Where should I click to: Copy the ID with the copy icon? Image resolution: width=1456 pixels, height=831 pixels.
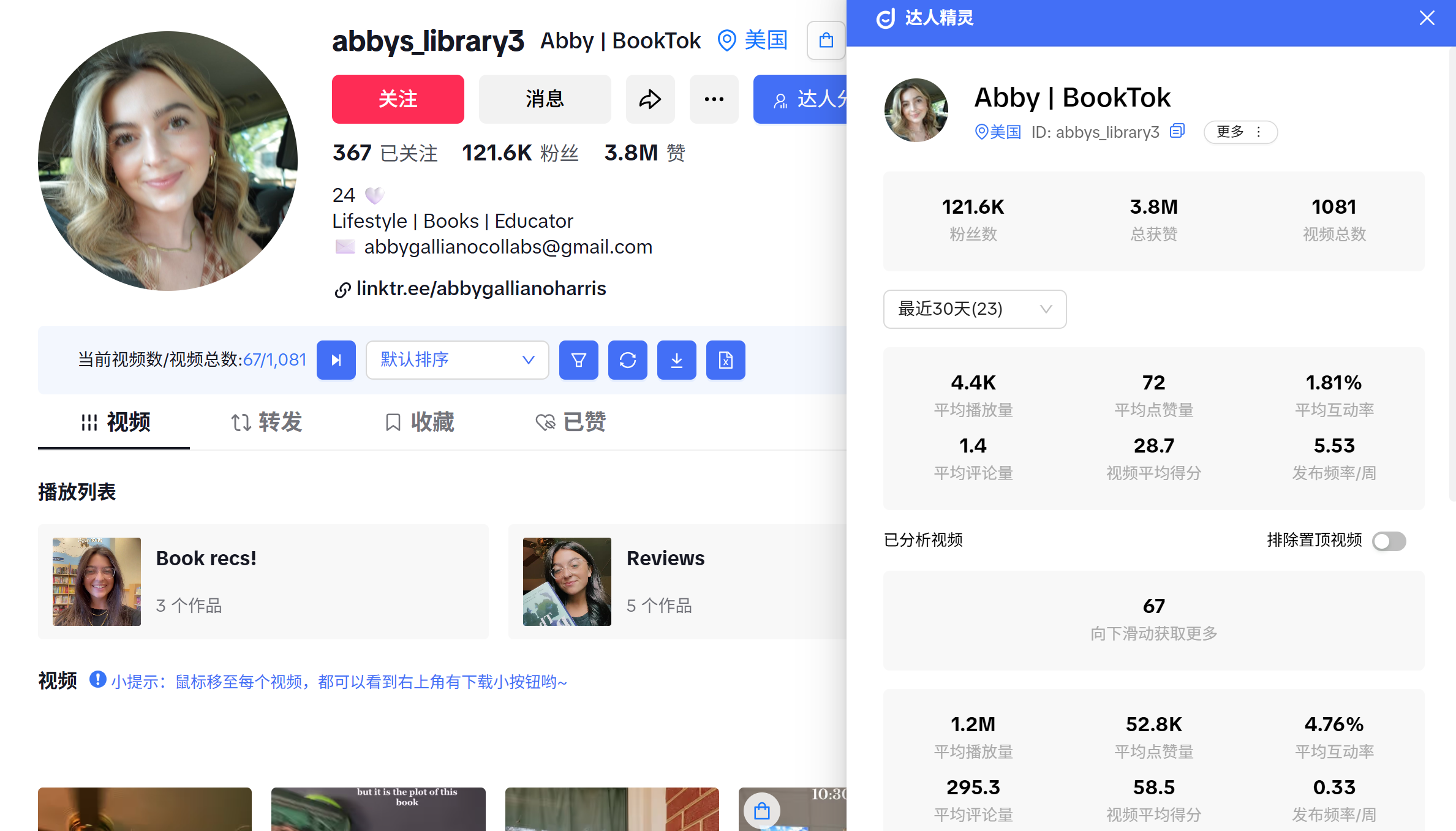[x=1177, y=132]
